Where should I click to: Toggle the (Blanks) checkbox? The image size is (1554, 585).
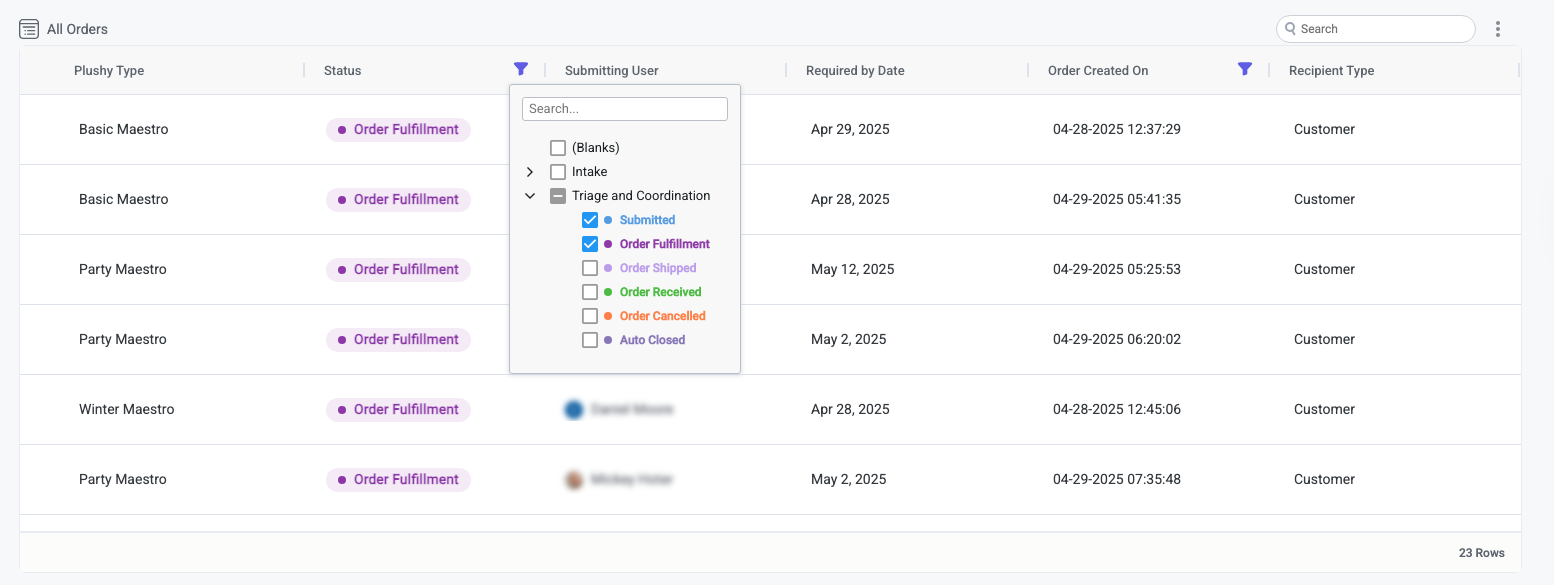click(x=558, y=148)
